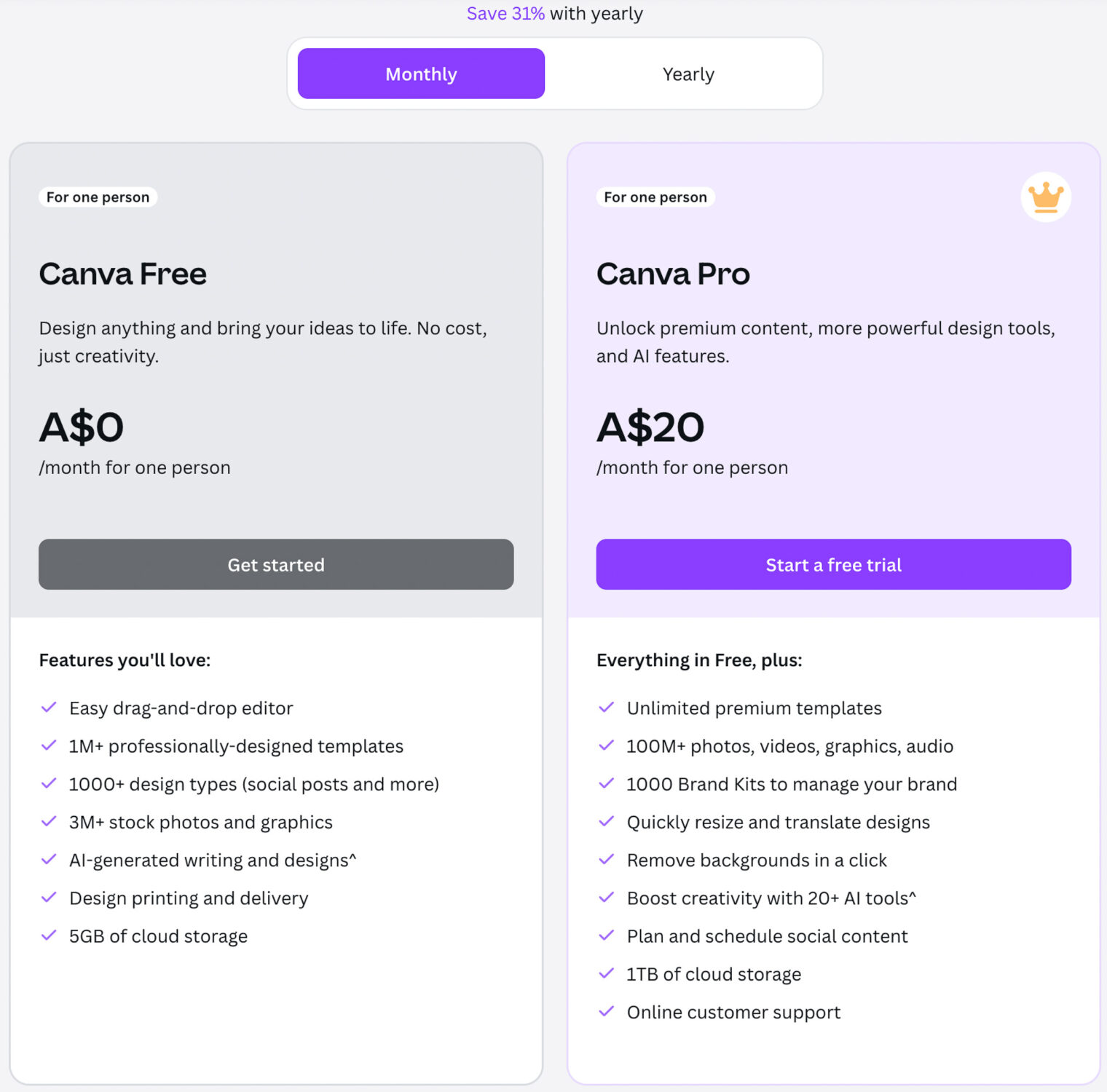Click checkmark next to 5GB of cloud storage
Screen dimensions: 1107x1092
tap(49, 935)
